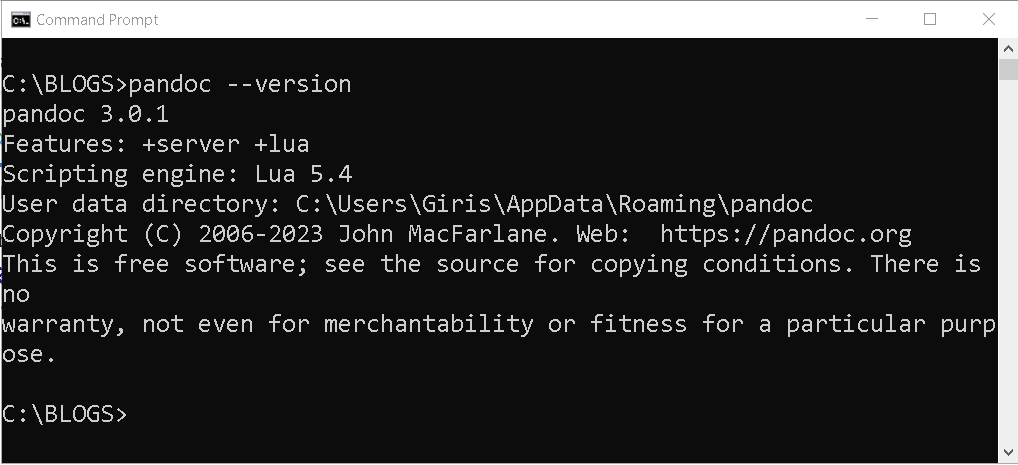
Task: Click at the C:\BLOGS> bottom prompt
Action: click(x=64, y=414)
